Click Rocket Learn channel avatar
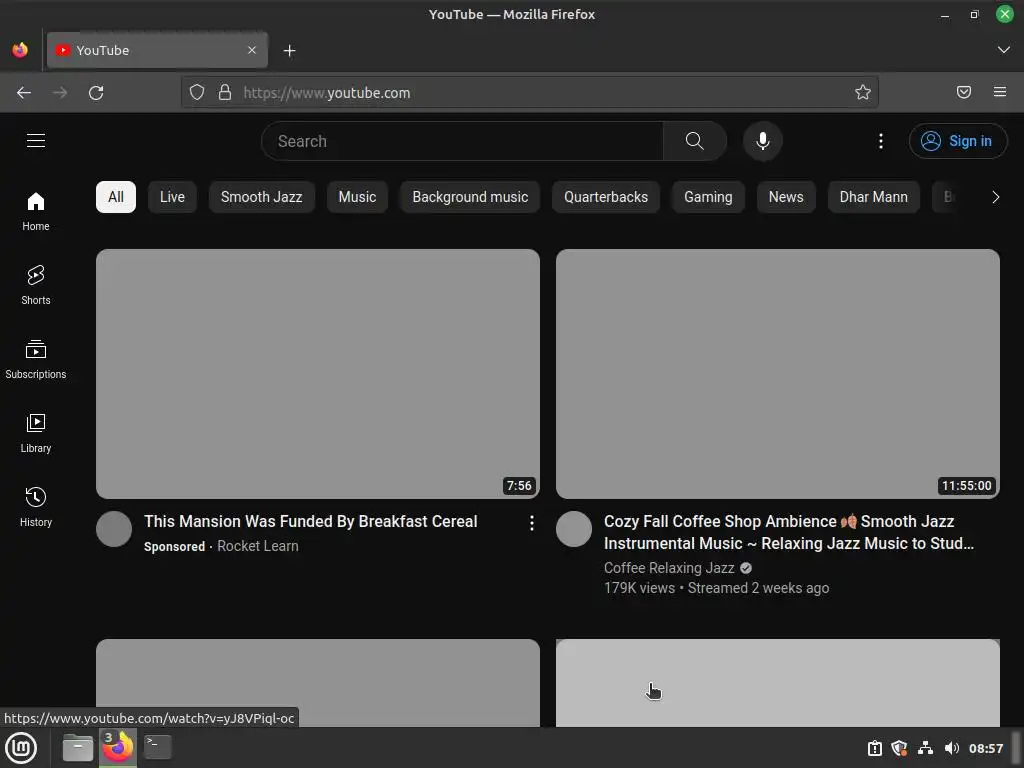This screenshot has height=768, width=1024. click(x=114, y=529)
